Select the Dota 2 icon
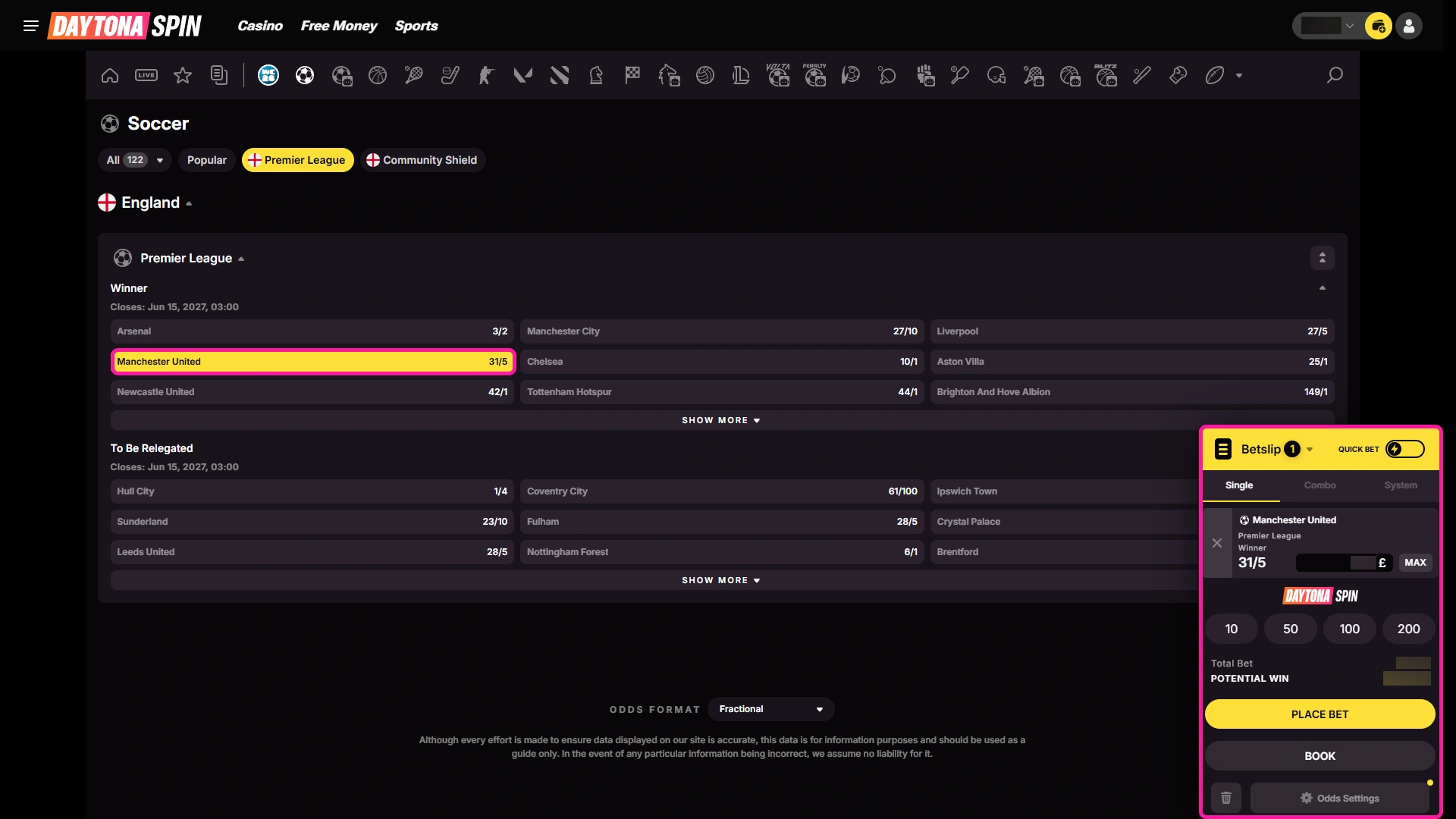Image resolution: width=1456 pixels, height=819 pixels. 560,75
